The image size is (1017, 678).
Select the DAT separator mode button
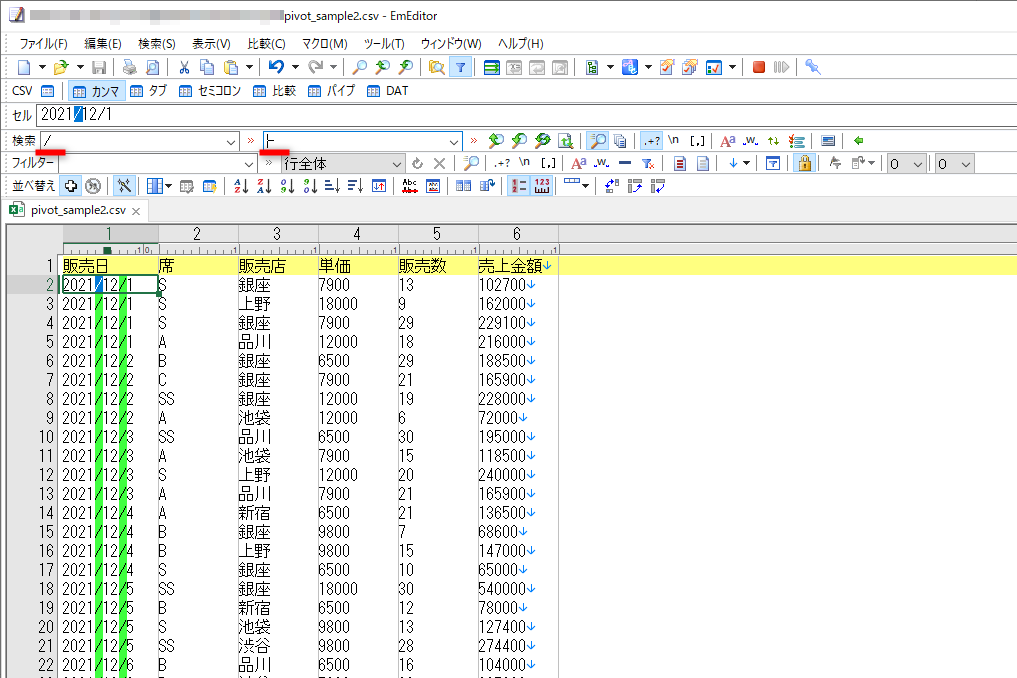click(385, 90)
